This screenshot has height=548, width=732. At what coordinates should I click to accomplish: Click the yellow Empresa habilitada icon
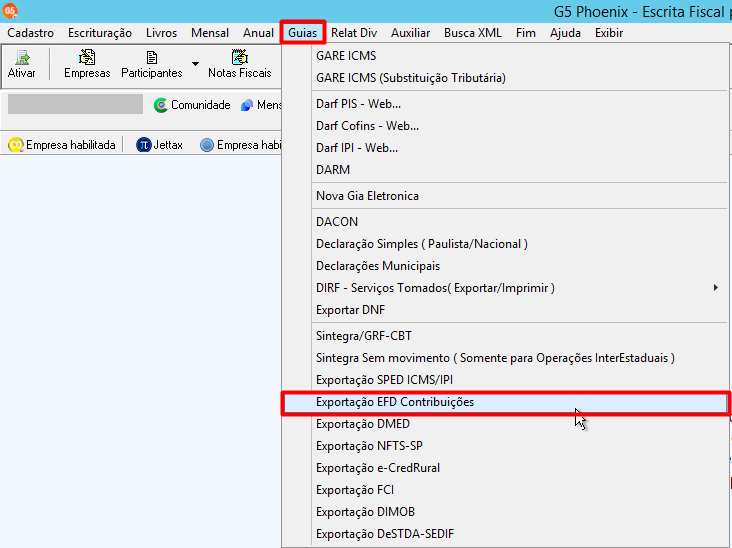[x=15, y=145]
